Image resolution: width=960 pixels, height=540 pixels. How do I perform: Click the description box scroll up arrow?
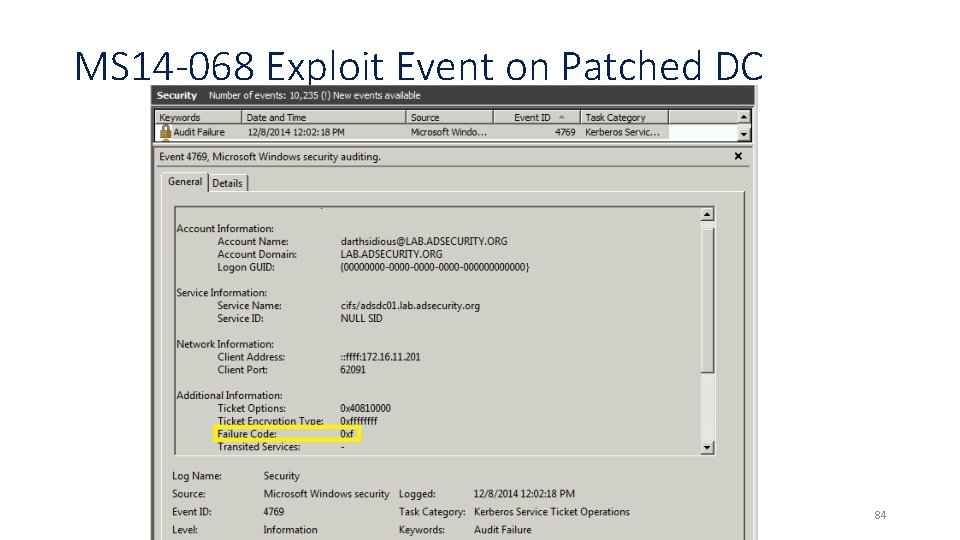pos(707,214)
